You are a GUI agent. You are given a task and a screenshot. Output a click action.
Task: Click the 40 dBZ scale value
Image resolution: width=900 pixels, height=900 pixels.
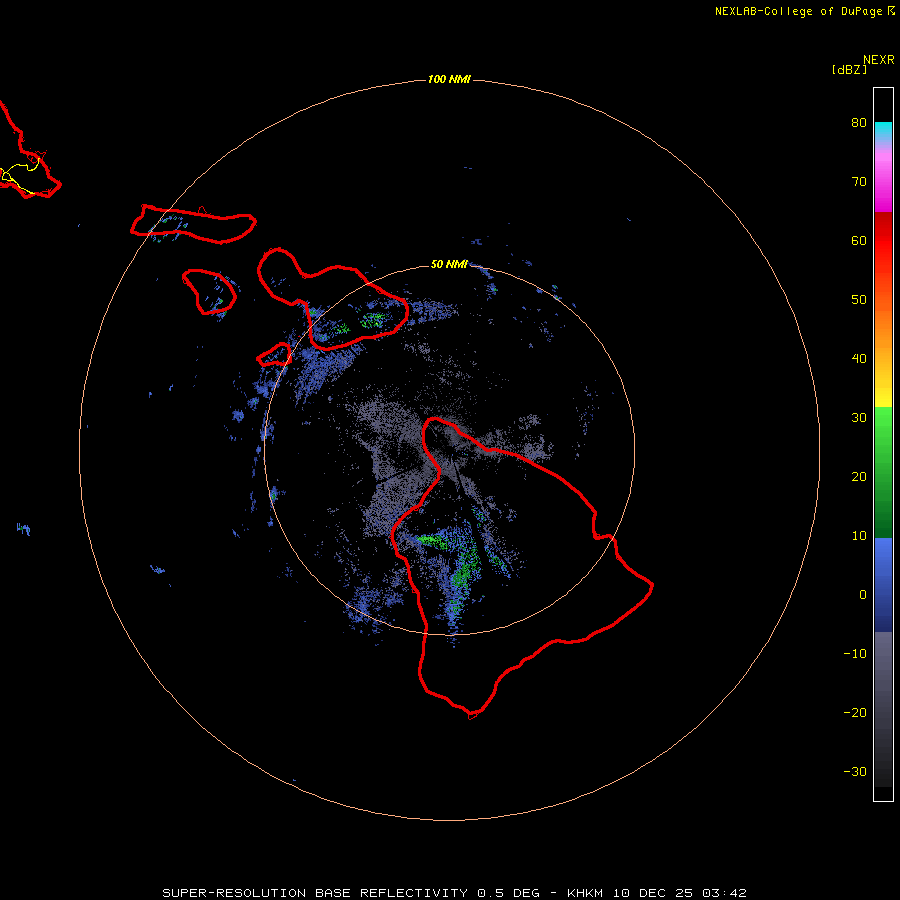859,359
